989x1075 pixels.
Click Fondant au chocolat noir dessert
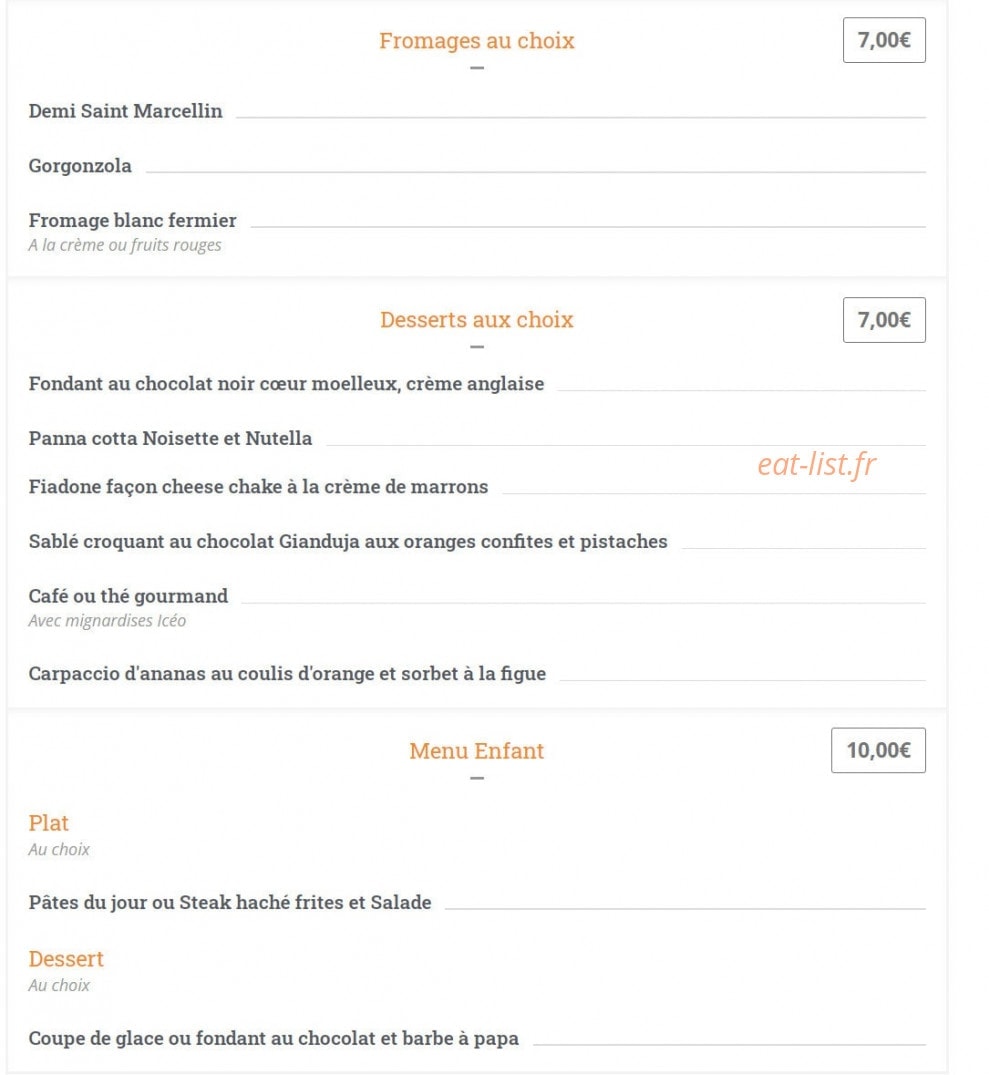coord(286,384)
